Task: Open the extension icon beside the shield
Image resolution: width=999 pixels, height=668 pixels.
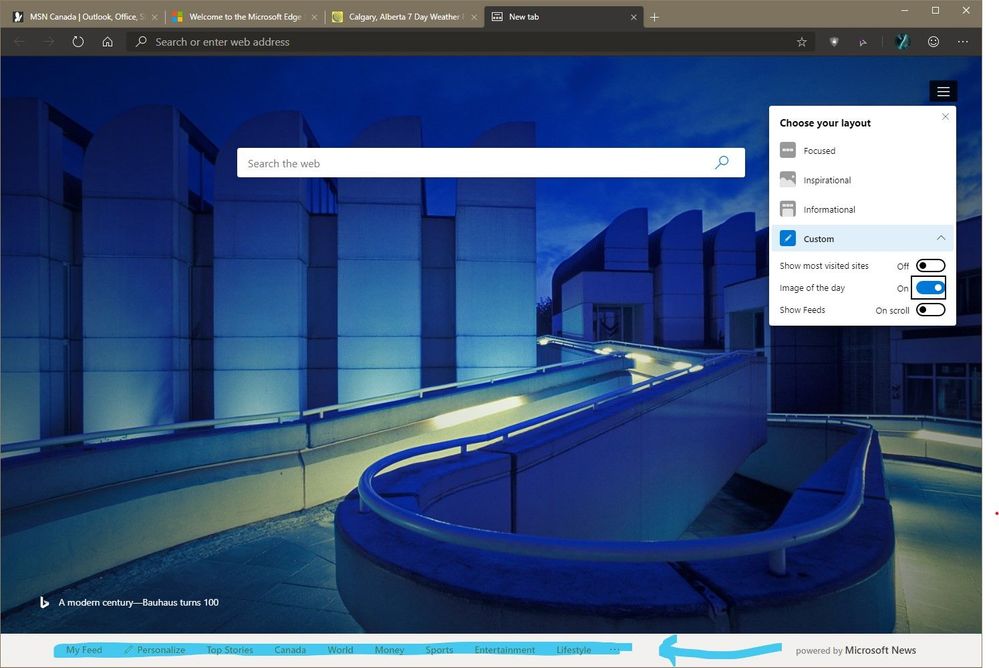Action: (x=863, y=43)
